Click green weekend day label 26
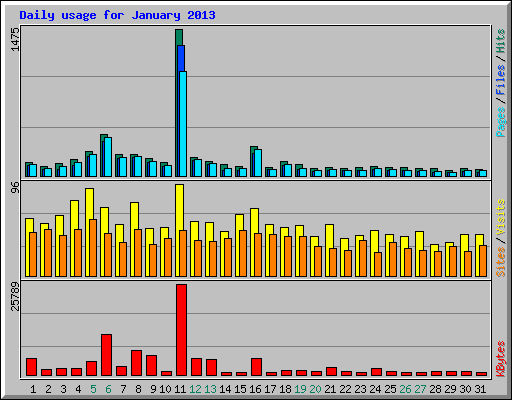The height and width of the screenshot is (400, 512). pos(405,389)
